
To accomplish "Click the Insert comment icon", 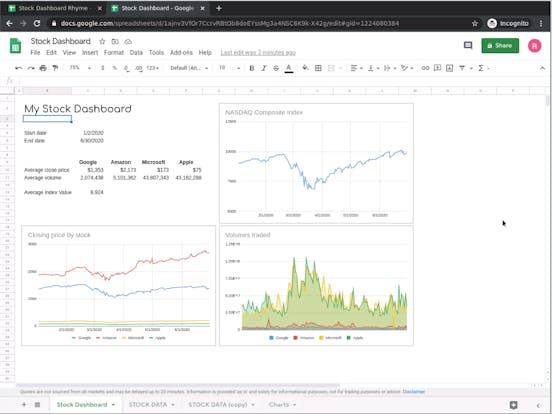I will [x=437, y=68].
